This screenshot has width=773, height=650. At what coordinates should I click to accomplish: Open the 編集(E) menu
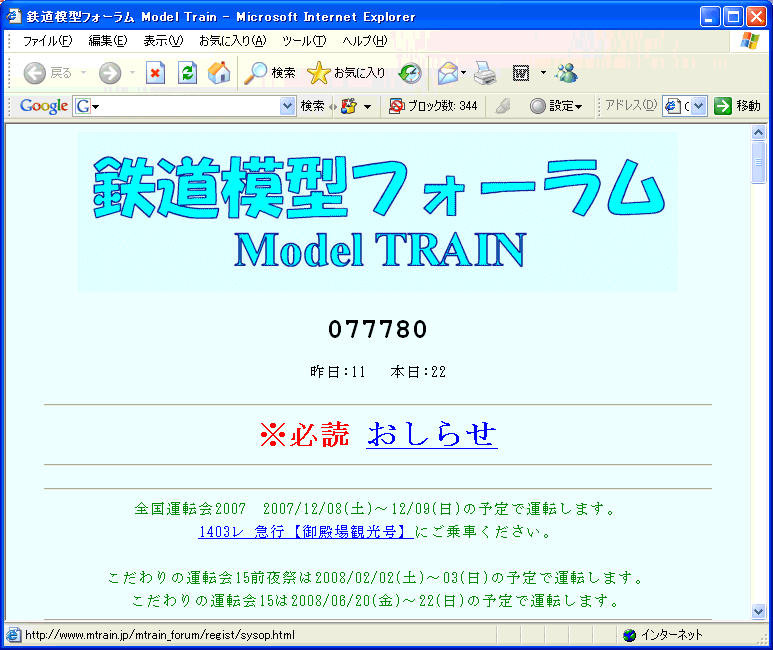(107, 41)
